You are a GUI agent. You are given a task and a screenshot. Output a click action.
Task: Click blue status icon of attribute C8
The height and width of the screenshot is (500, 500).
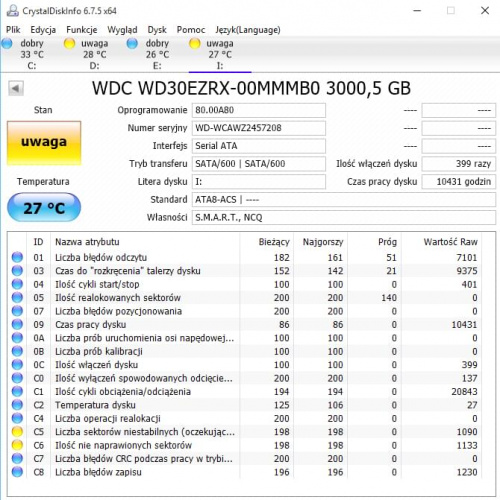[x=17, y=472]
